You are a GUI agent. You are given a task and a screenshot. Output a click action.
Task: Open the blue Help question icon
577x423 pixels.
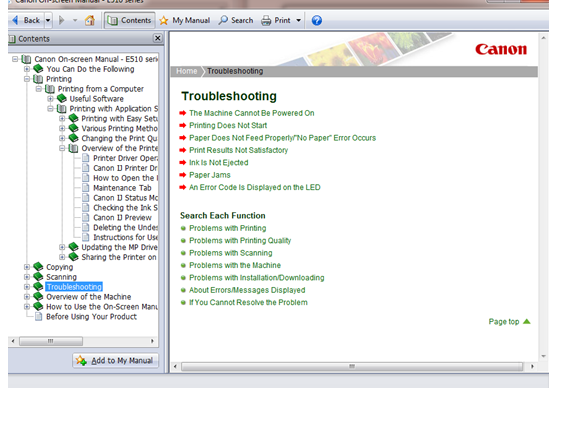[x=316, y=20]
